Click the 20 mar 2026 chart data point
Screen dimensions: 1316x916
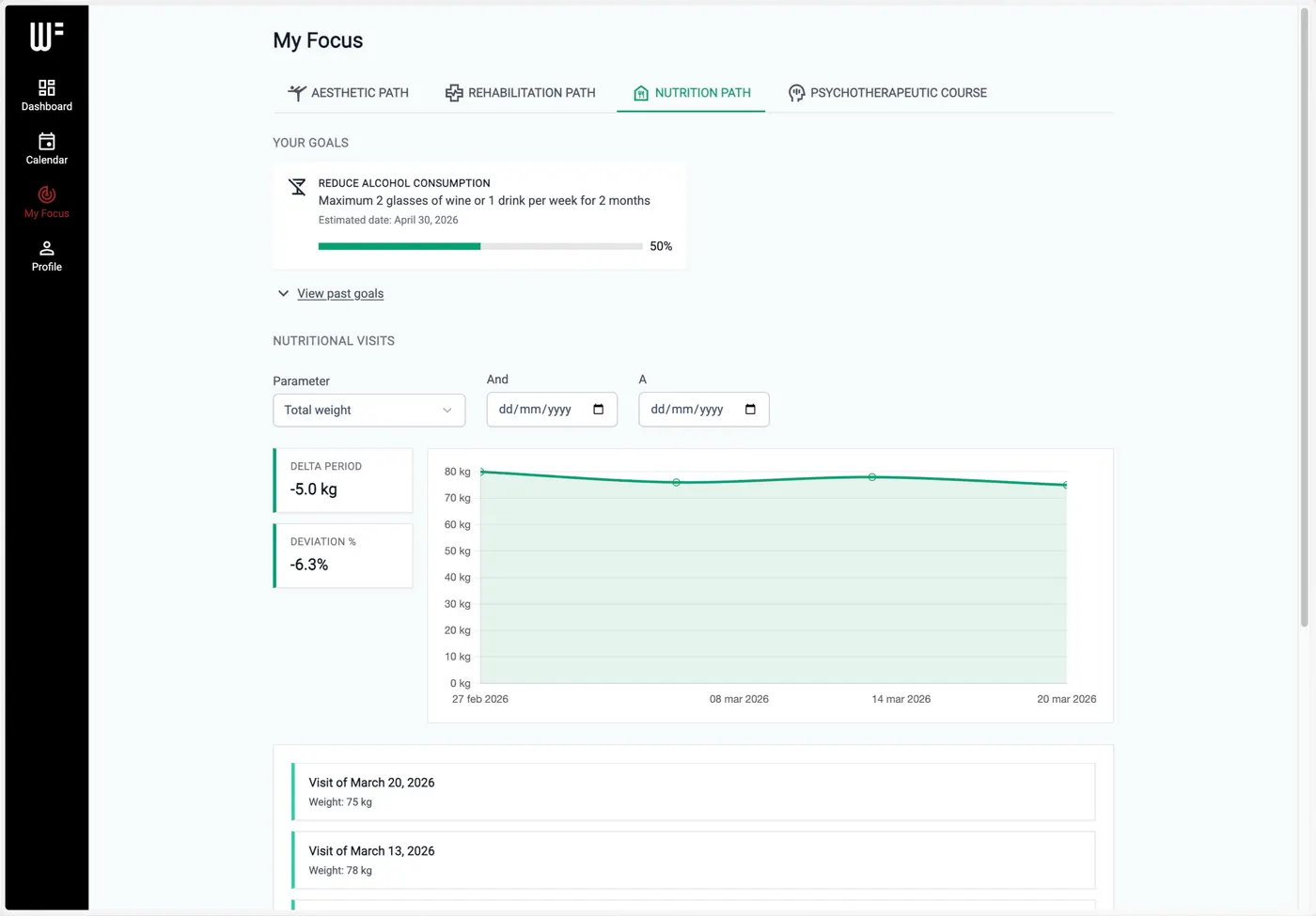click(1066, 485)
